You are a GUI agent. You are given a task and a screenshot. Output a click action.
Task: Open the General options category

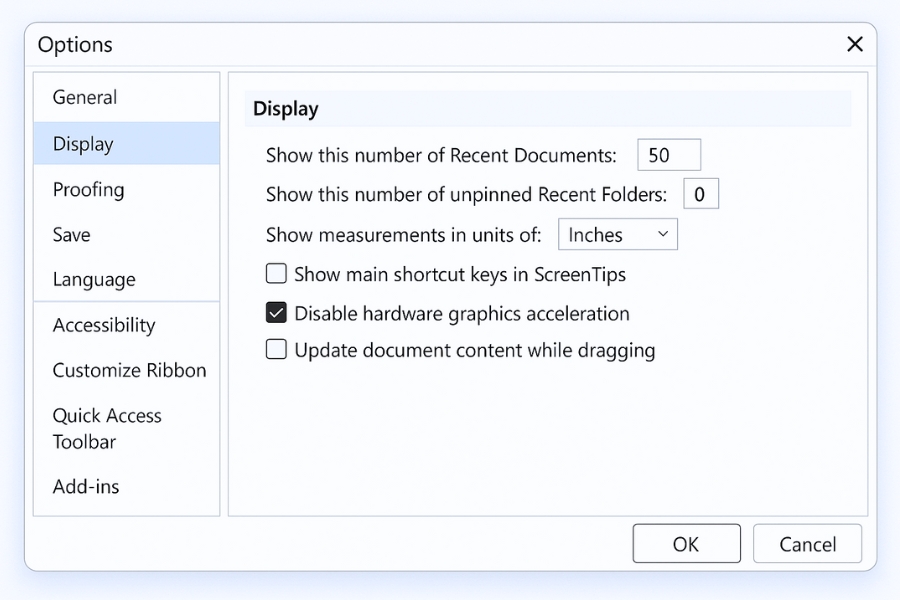(x=85, y=97)
